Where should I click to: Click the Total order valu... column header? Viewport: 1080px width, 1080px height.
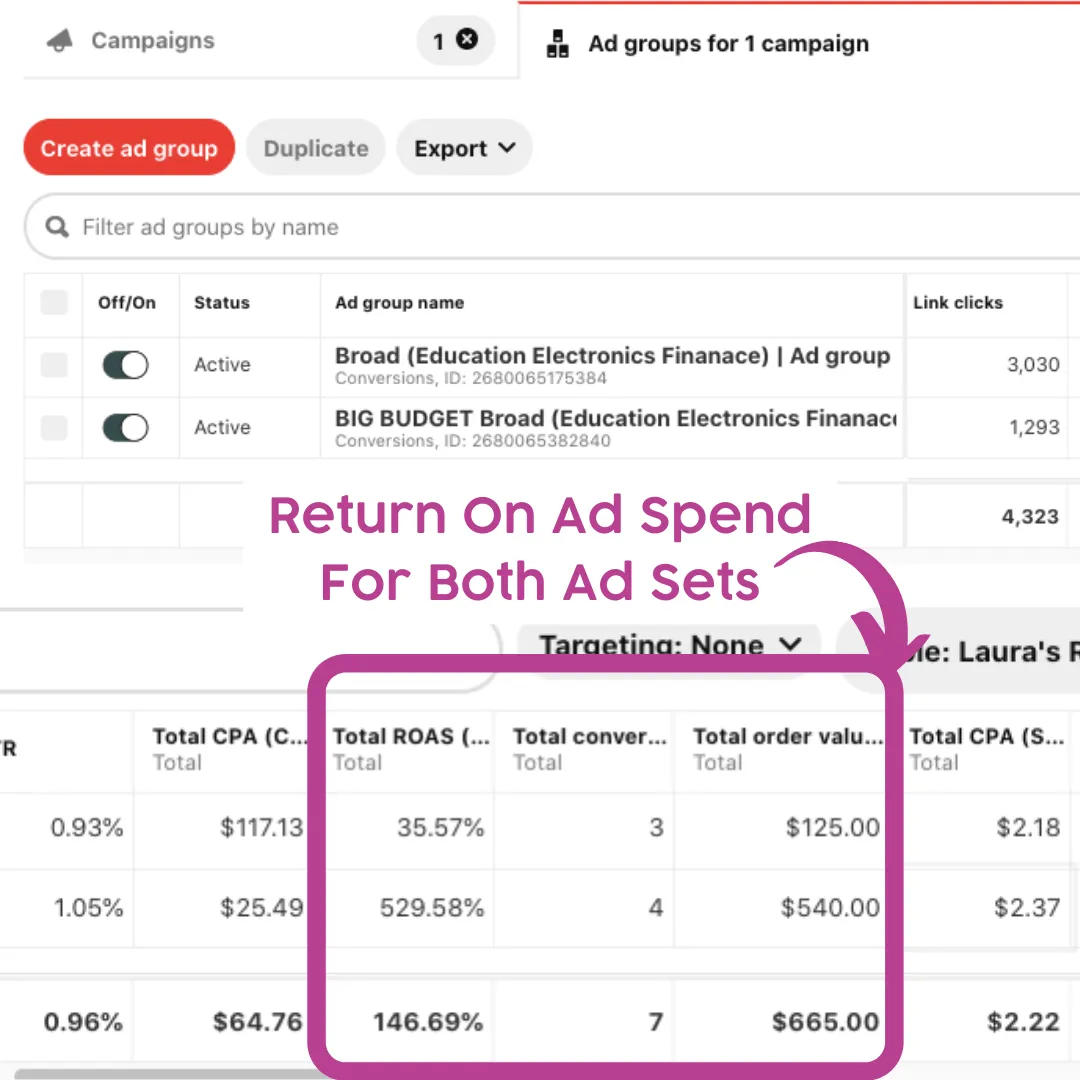[x=788, y=749]
